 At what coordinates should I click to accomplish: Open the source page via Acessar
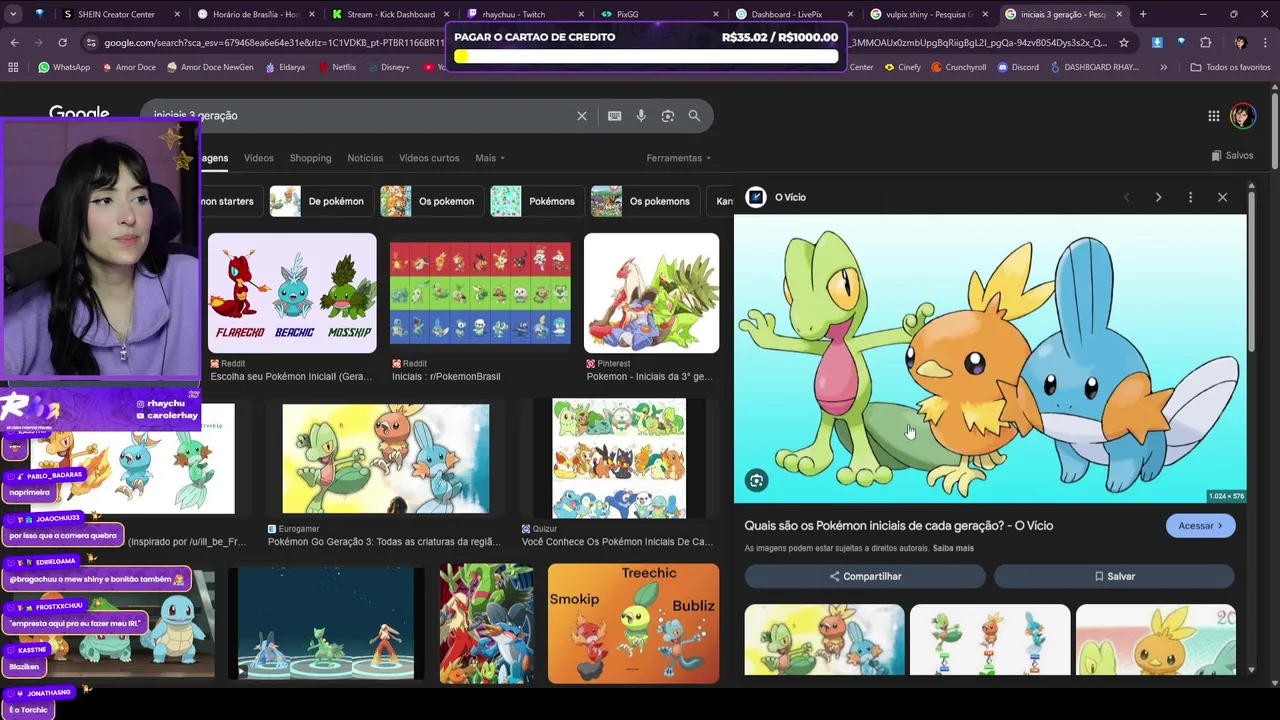point(1200,526)
